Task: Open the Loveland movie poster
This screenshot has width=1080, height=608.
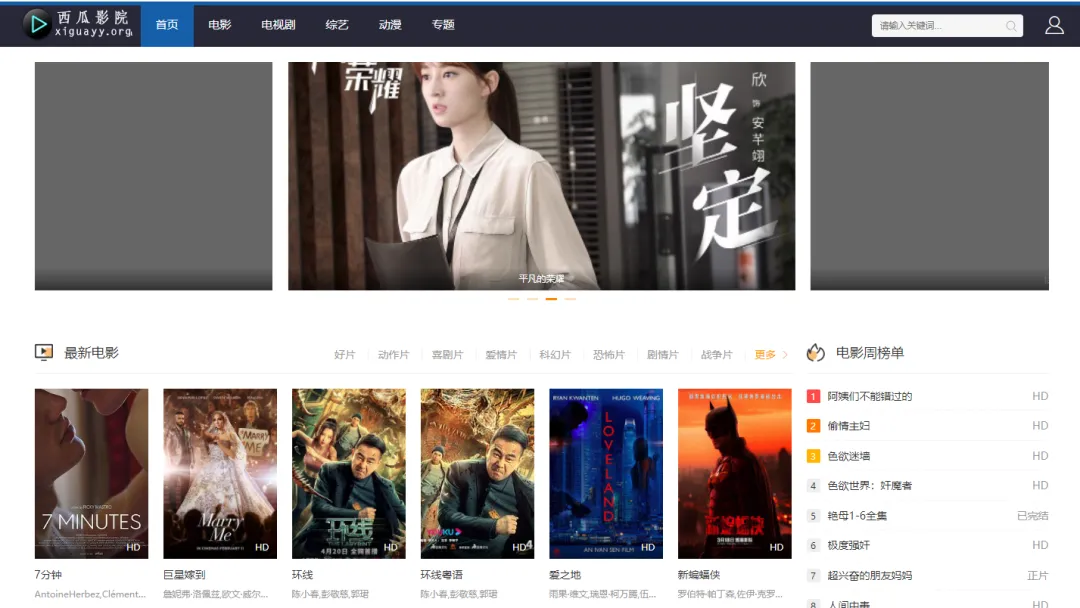Action: coord(606,473)
